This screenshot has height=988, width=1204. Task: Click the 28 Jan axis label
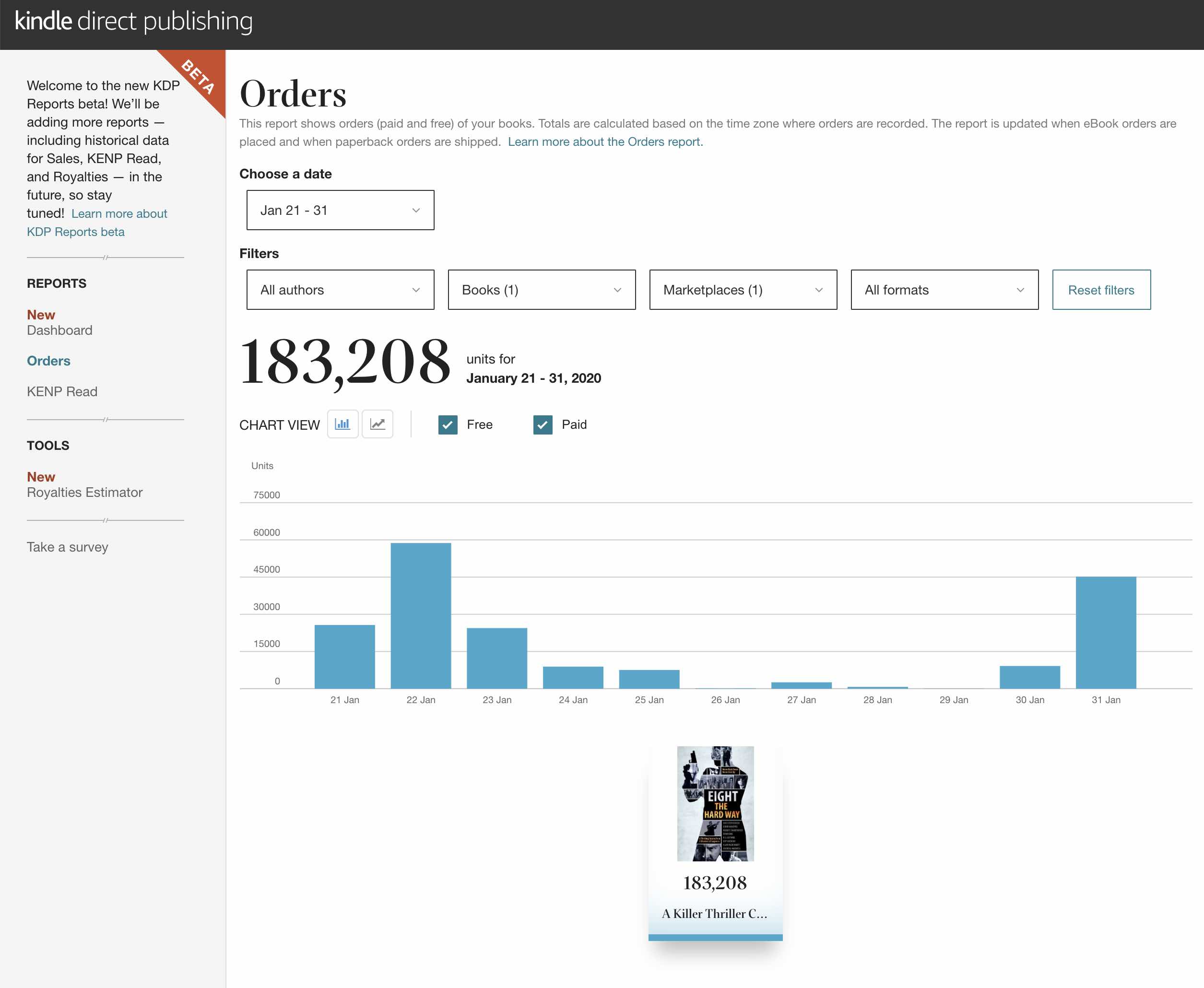[877, 699]
